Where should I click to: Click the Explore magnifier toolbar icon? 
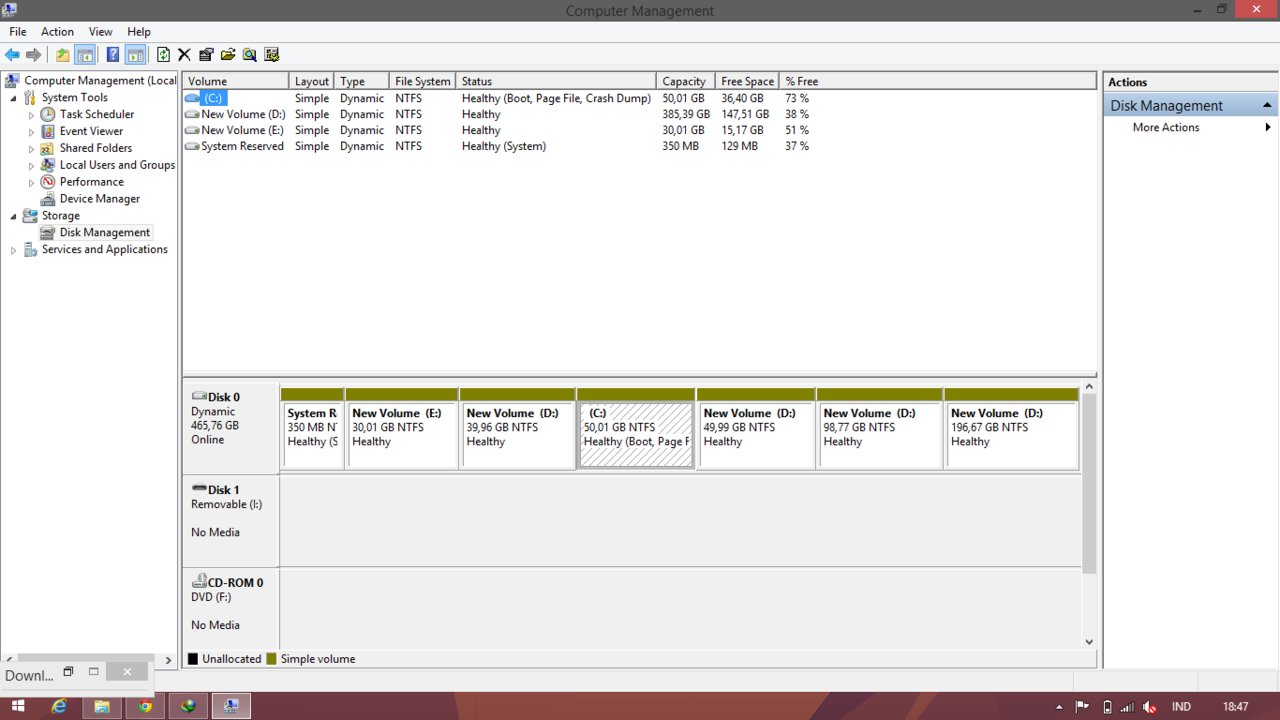point(250,55)
